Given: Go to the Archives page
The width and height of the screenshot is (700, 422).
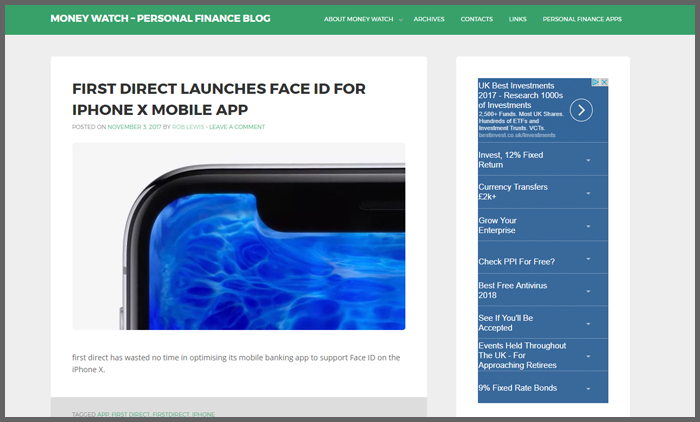Looking at the screenshot, I should coord(429,19).
